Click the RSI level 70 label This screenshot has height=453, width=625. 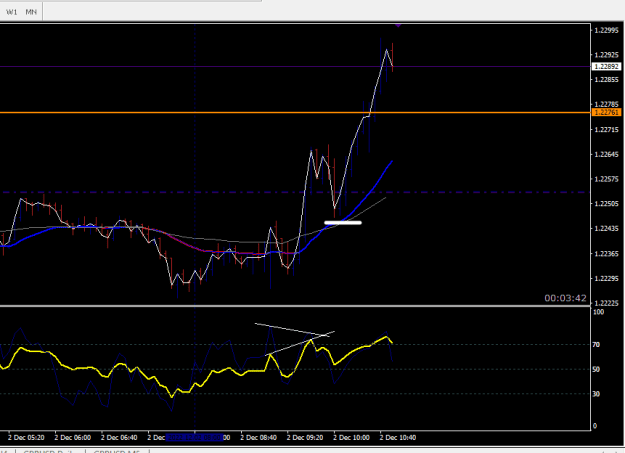pyautogui.click(x=596, y=345)
